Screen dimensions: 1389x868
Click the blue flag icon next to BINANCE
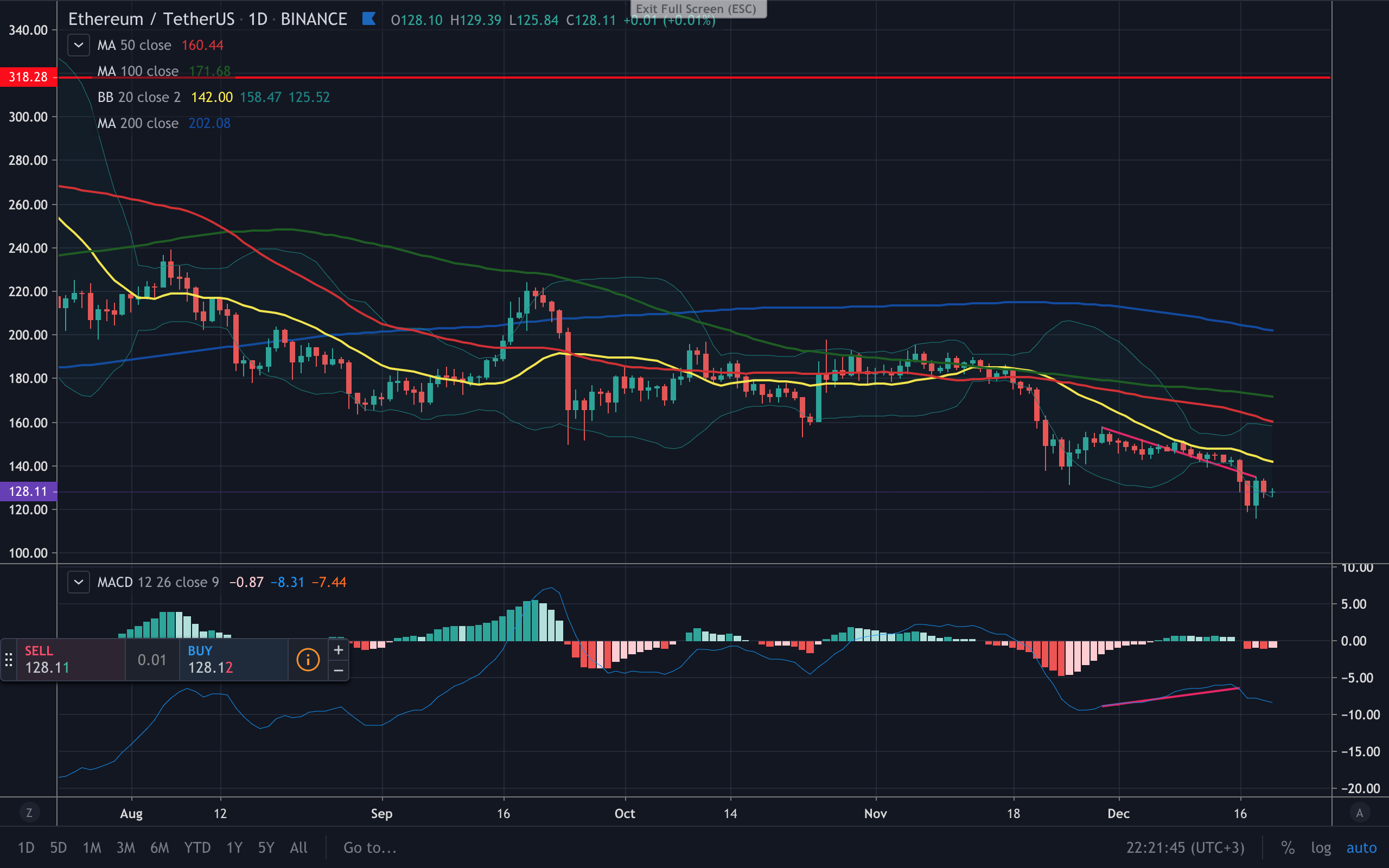[369, 19]
